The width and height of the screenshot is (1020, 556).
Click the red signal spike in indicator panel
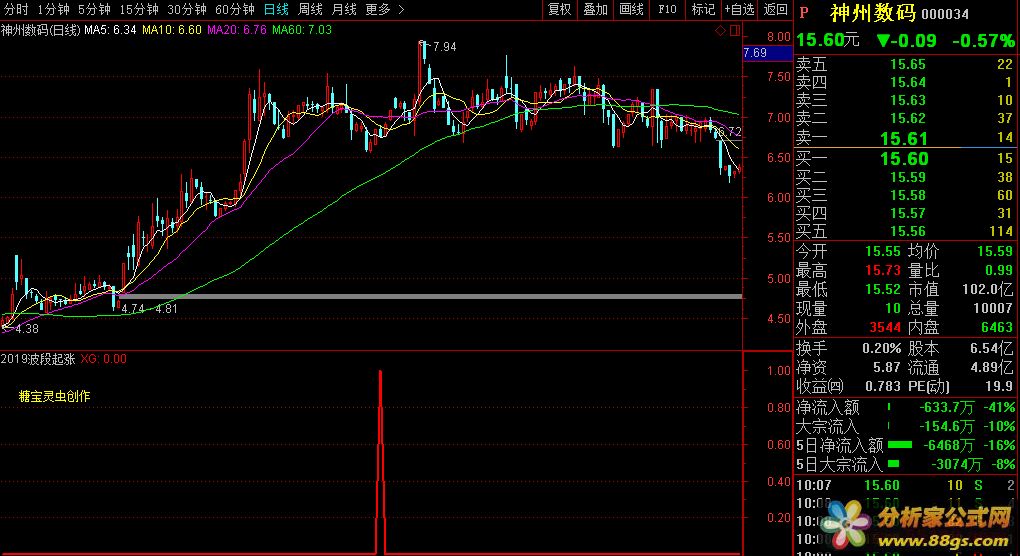click(x=380, y=462)
